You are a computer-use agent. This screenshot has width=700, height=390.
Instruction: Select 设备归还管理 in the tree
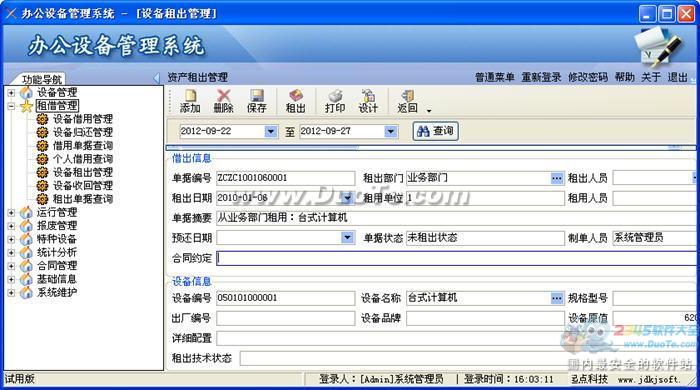(x=83, y=133)
